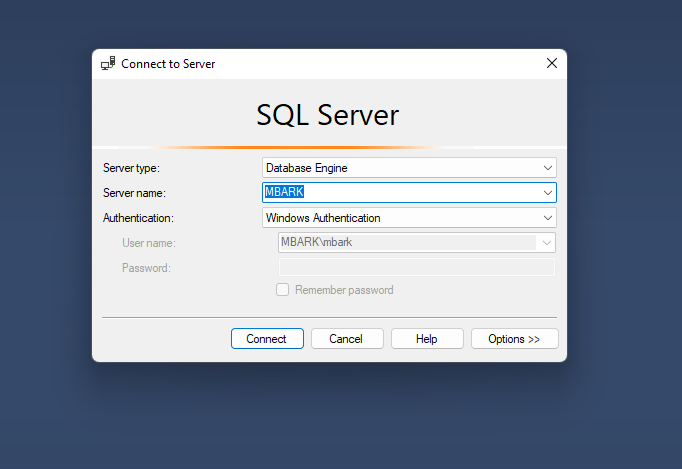Expand the Authentication dropdown arrow
Screen dimensions: 682x469
click(x=547, y=218)
